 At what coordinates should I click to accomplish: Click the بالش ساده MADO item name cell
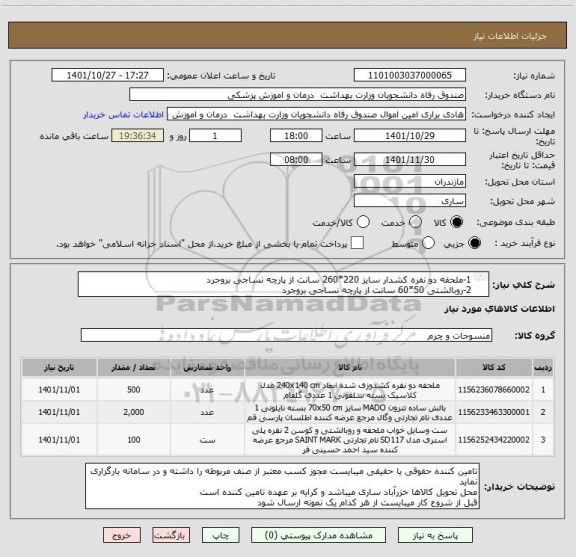[x=350, y=412]
